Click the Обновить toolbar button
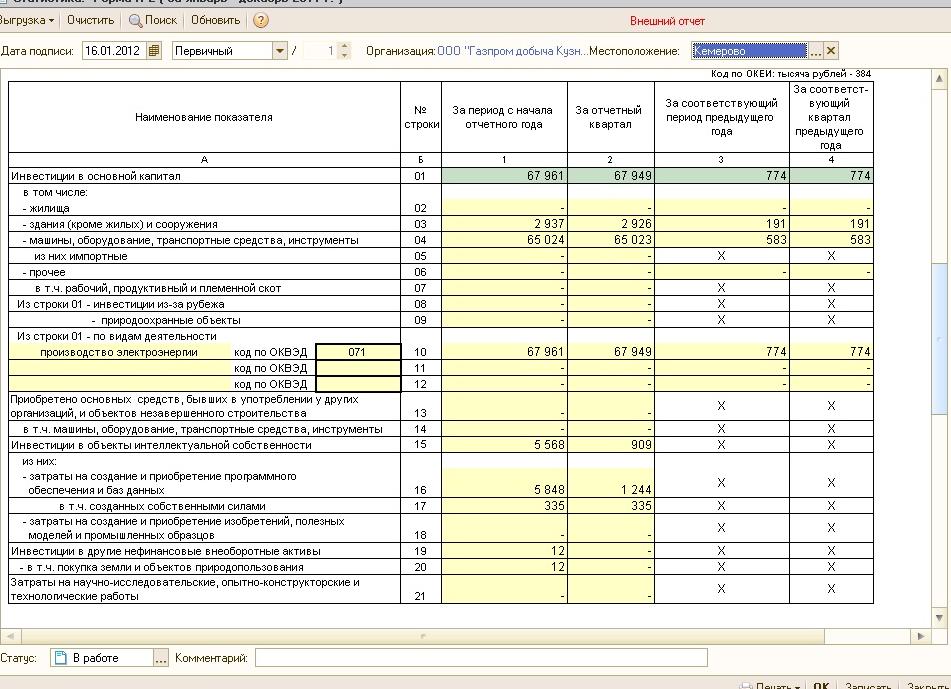Viewport: 951px width, 689px height. (215, 20)
